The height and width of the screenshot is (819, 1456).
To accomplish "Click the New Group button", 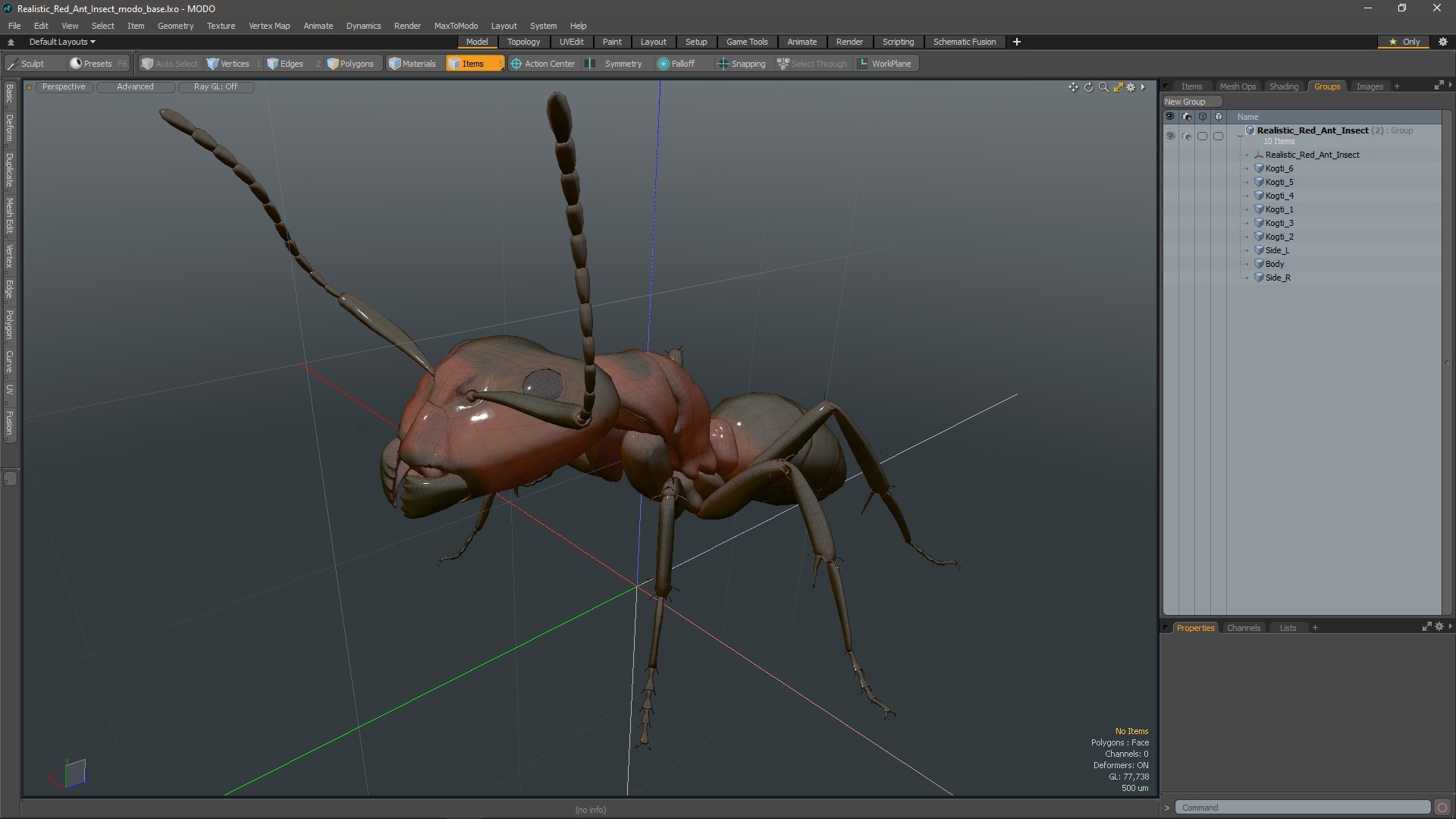I will tap(1191, 102).
